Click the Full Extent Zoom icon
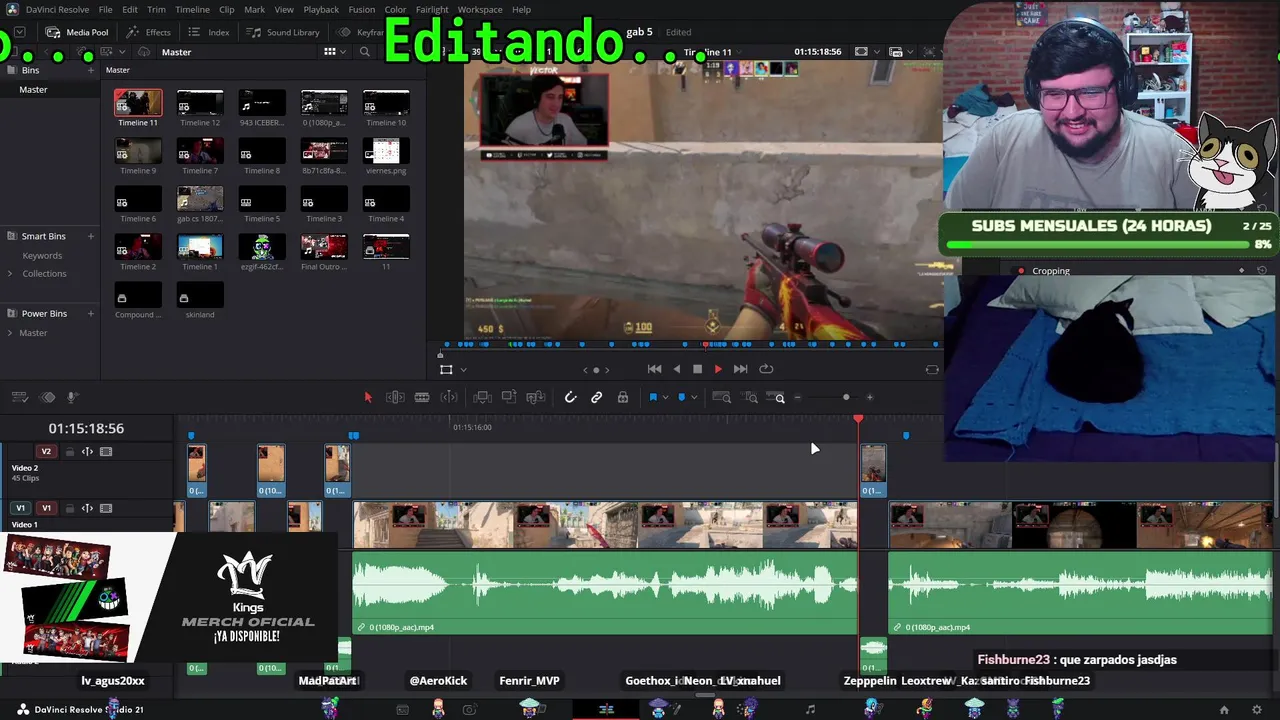This screenshot has height=720, width=1280. (x=721, y=397)
